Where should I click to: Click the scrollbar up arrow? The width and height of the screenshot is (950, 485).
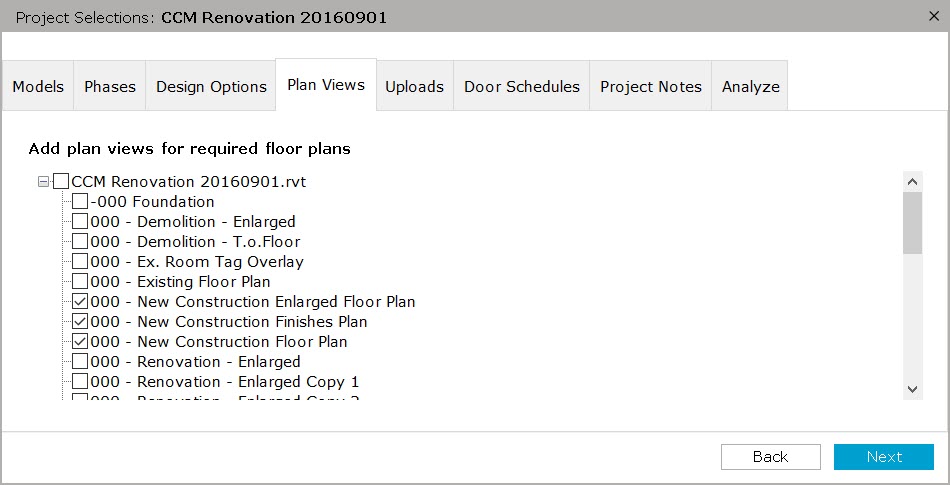click(x=913, y=182)
